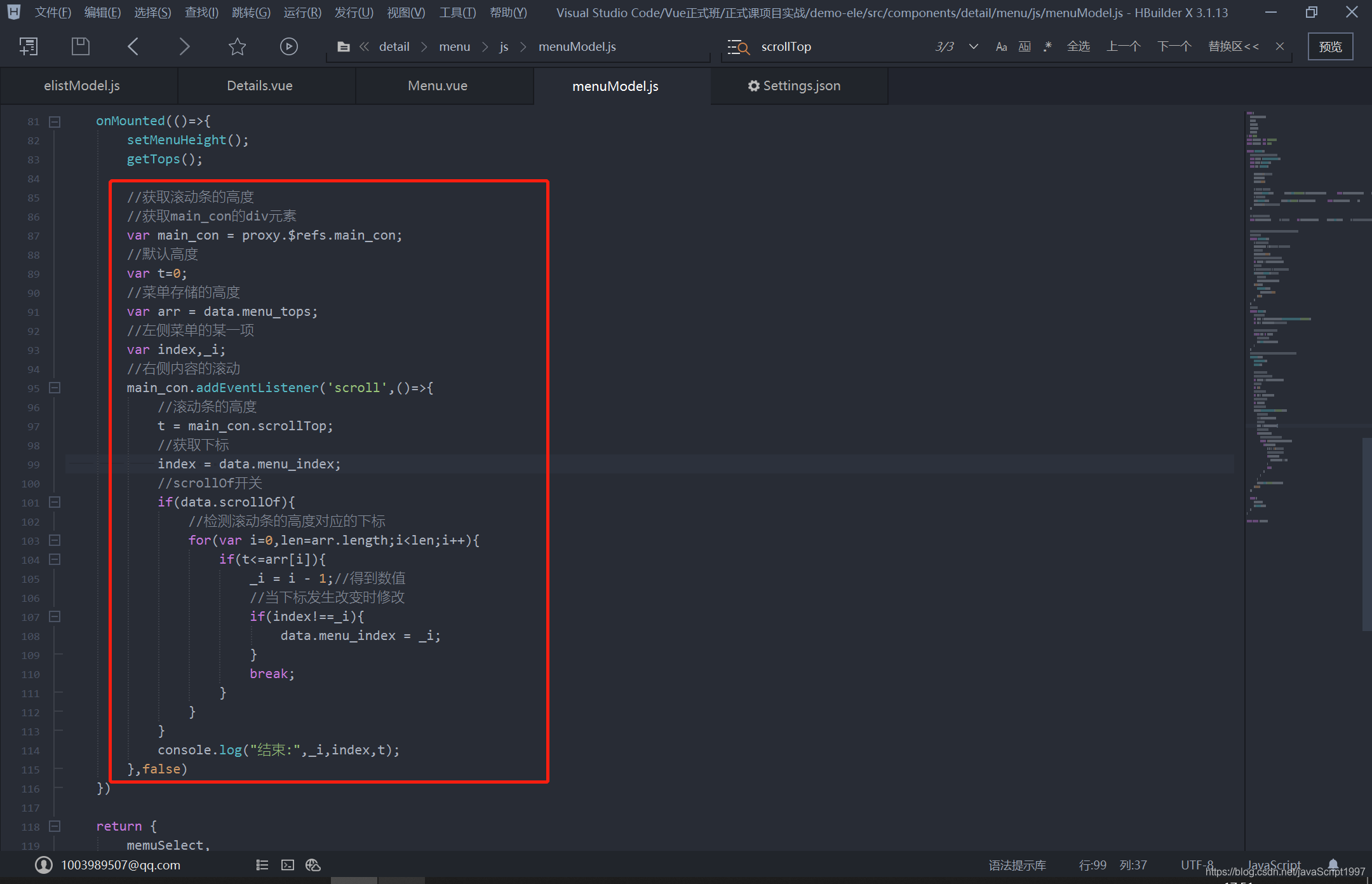Click the search in file icon

coord(739,47)
